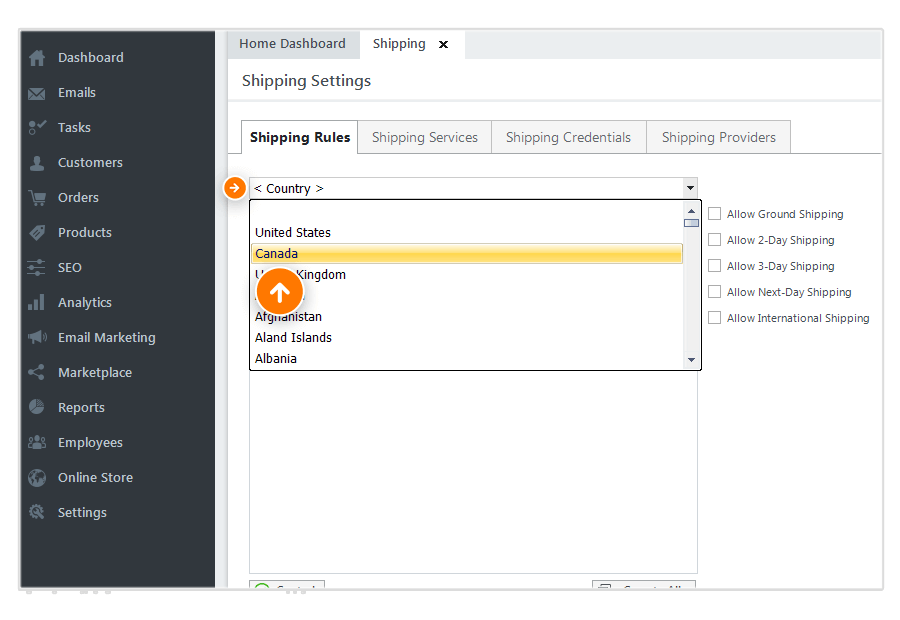Open Online Store section
The width and height of the screenshot is (900, 620).
coord(95,478)
